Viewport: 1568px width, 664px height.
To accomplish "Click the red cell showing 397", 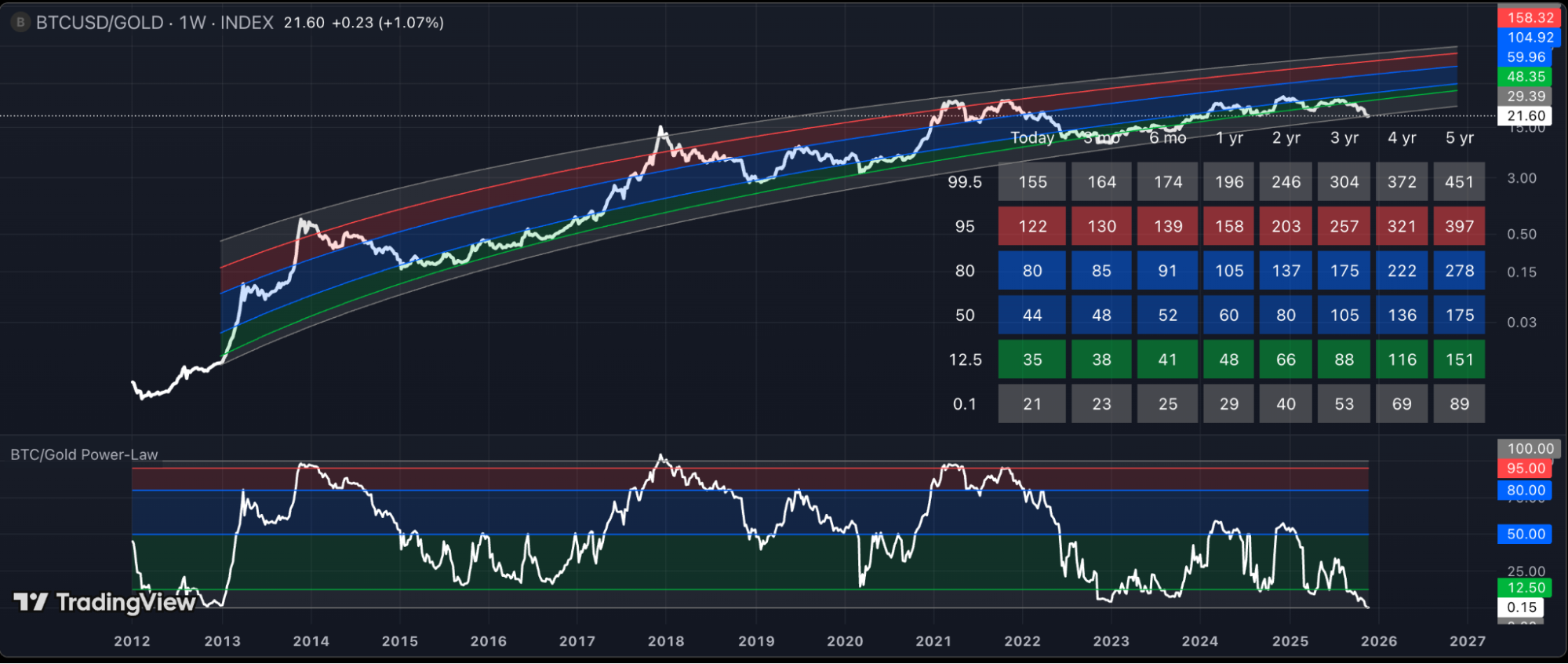I will click(1459, 226).
